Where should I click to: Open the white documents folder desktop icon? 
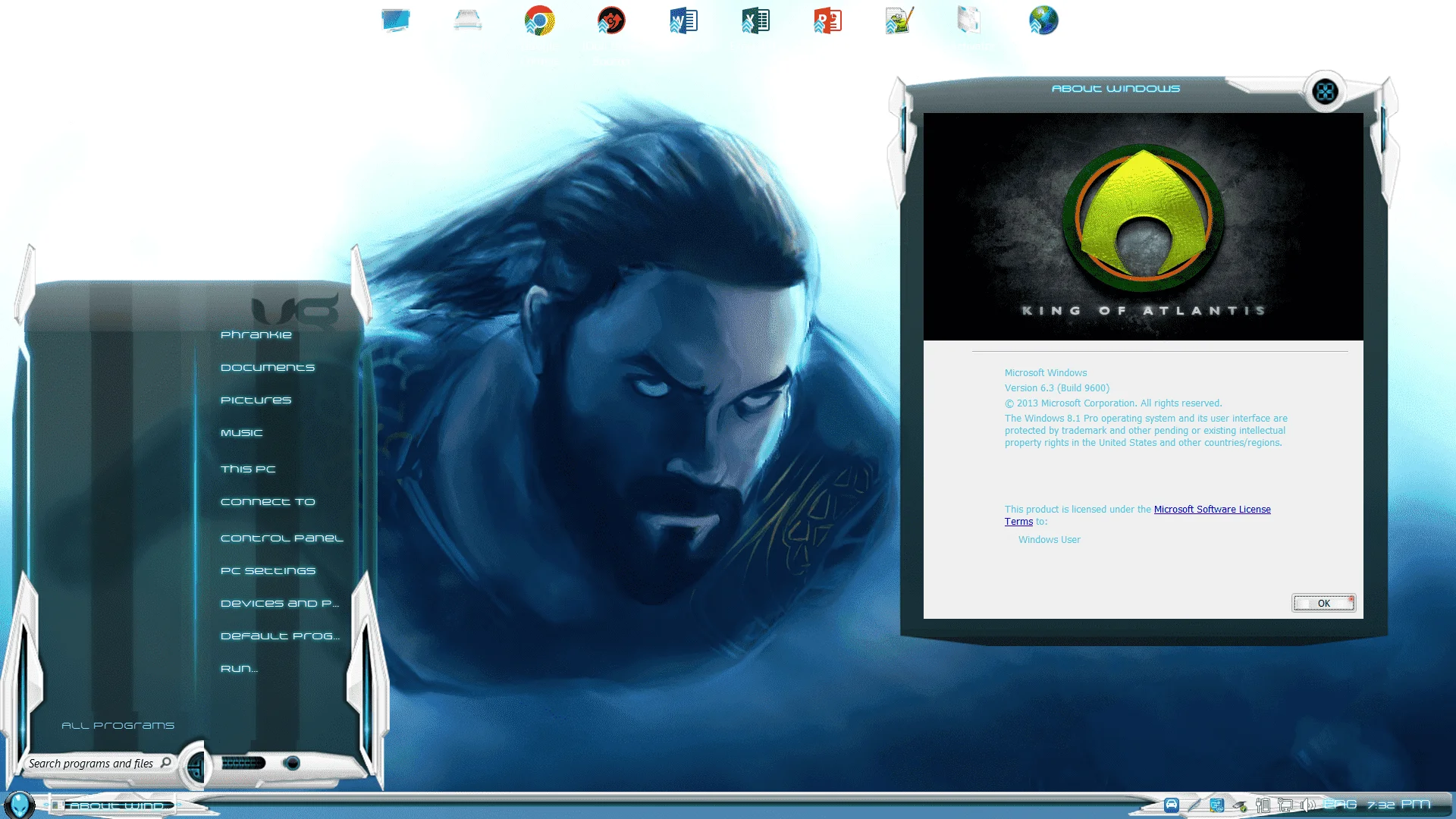click(x=968, y=20)
